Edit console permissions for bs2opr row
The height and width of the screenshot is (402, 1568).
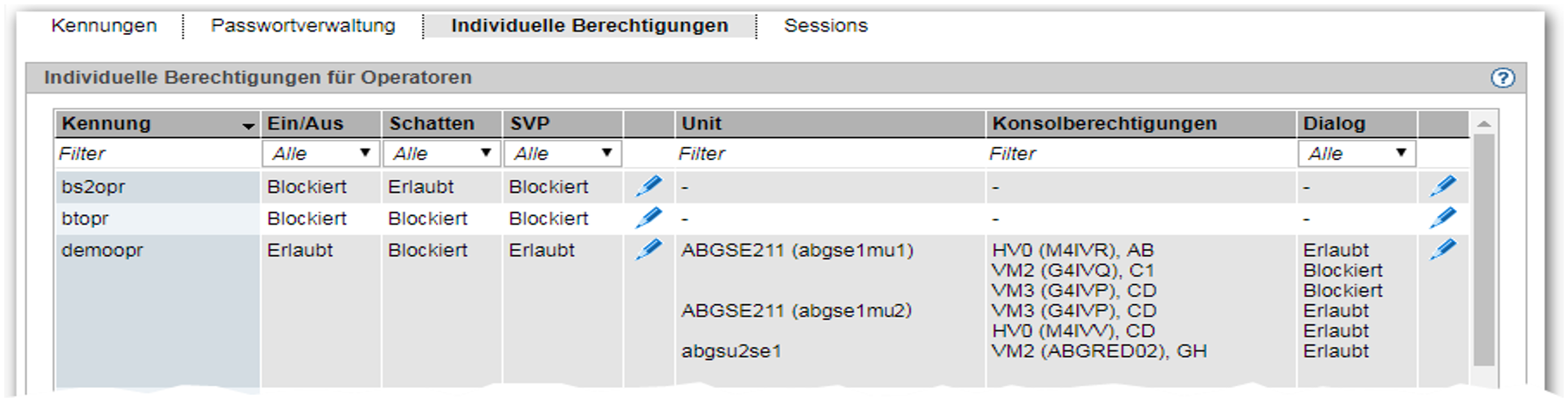1442,186
